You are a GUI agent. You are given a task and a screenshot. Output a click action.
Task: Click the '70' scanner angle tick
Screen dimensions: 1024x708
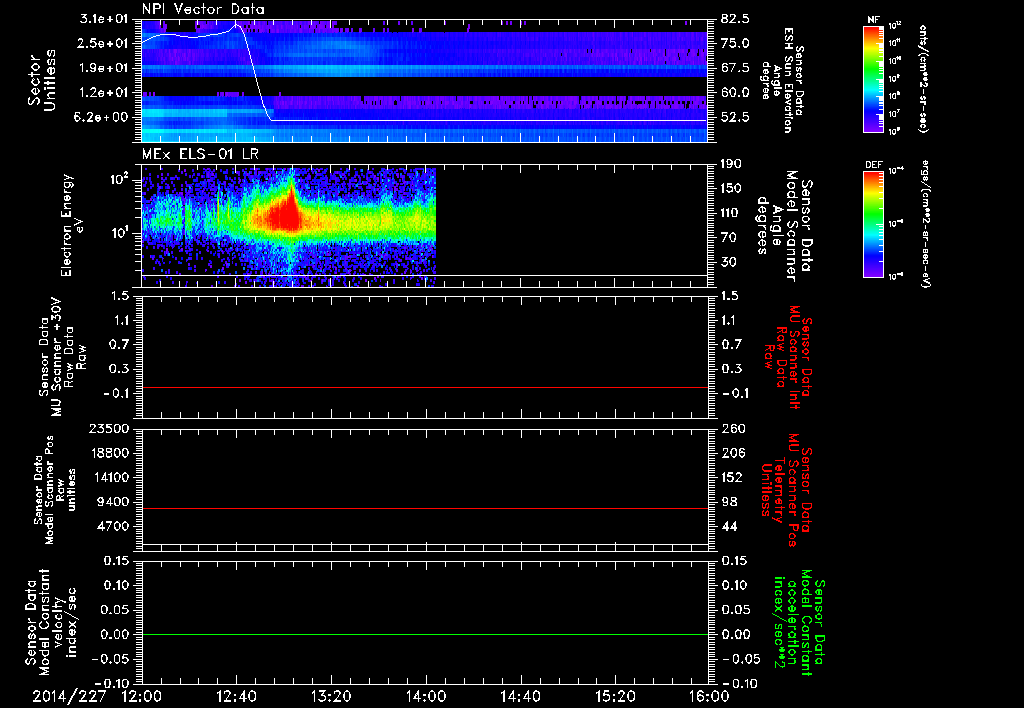[x=729, y=238]
